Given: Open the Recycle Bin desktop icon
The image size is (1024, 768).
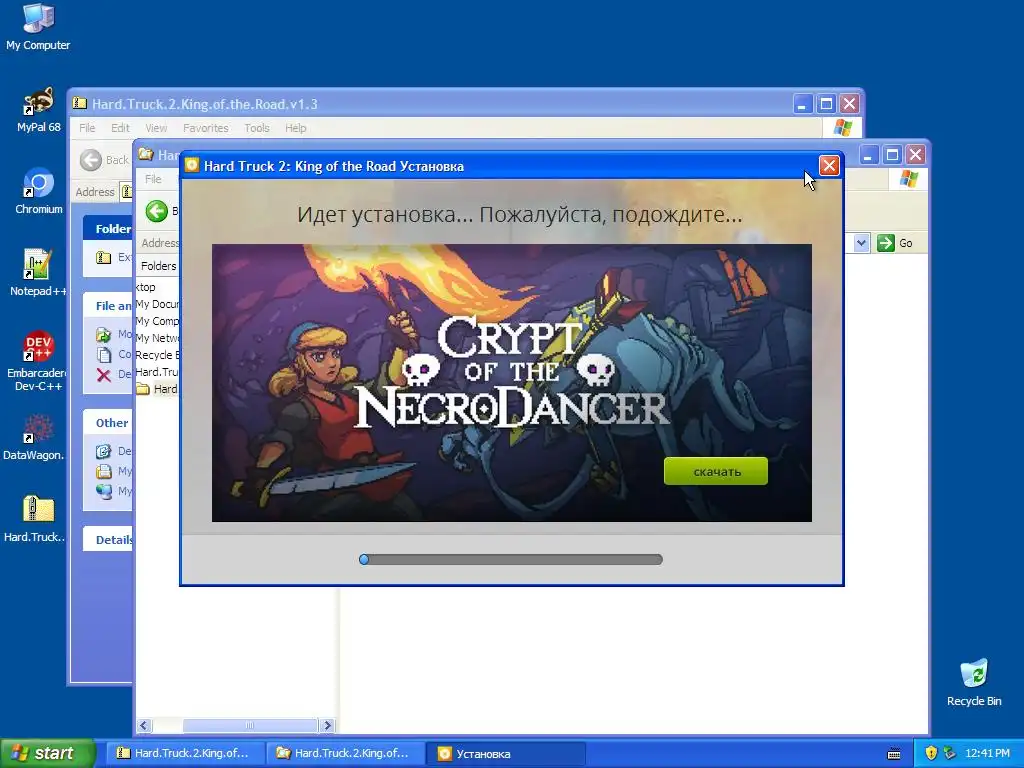Looking at the screenshot, I should 974,683.
